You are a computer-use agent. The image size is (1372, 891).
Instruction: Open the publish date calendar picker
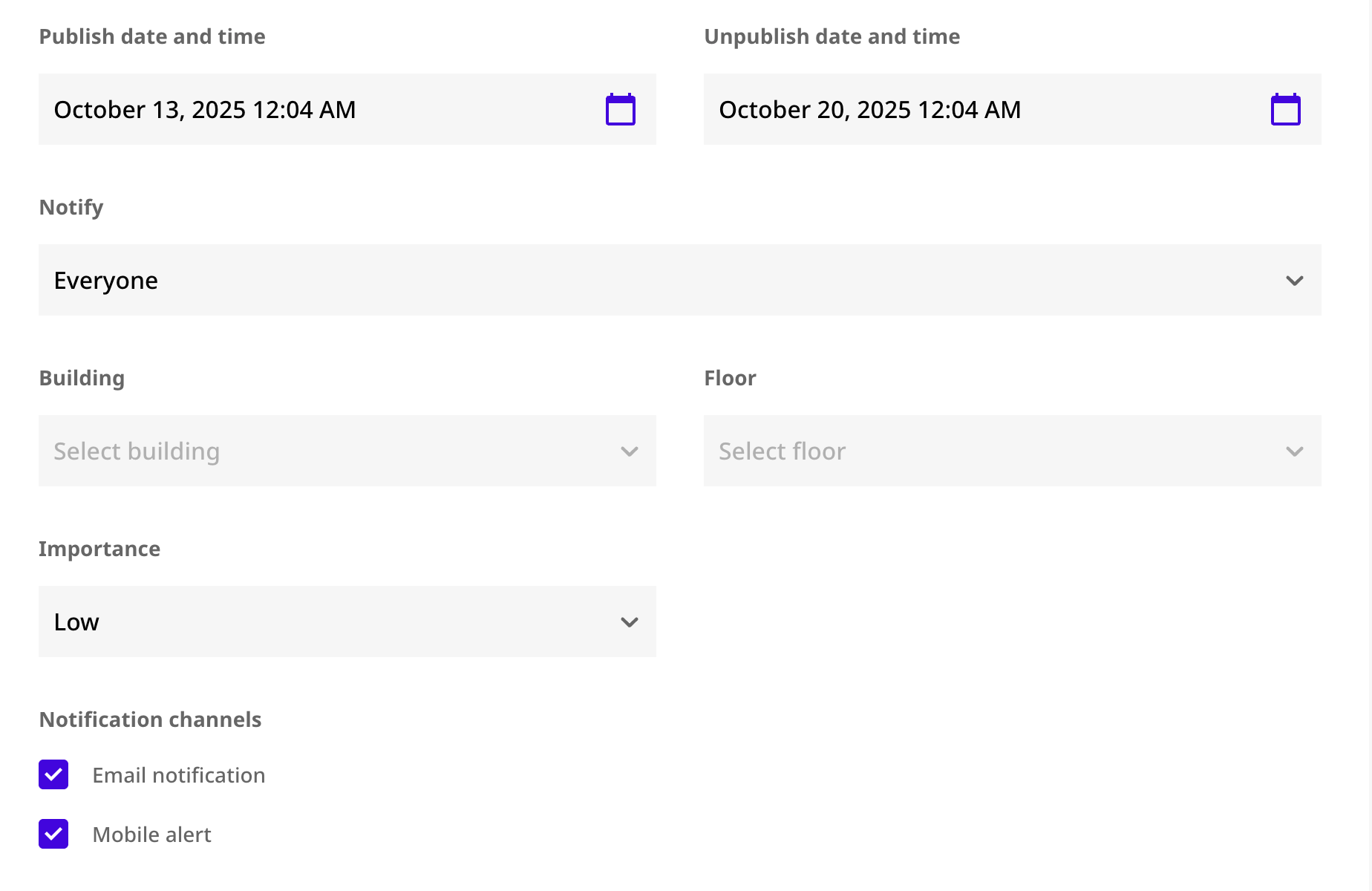point(621,109)
